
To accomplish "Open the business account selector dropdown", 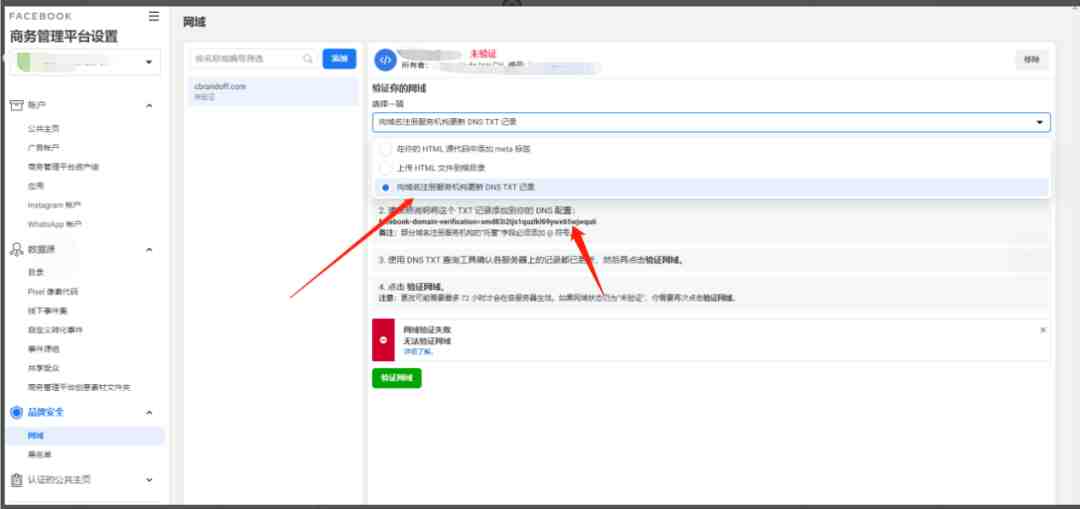I will pos(85,62).
